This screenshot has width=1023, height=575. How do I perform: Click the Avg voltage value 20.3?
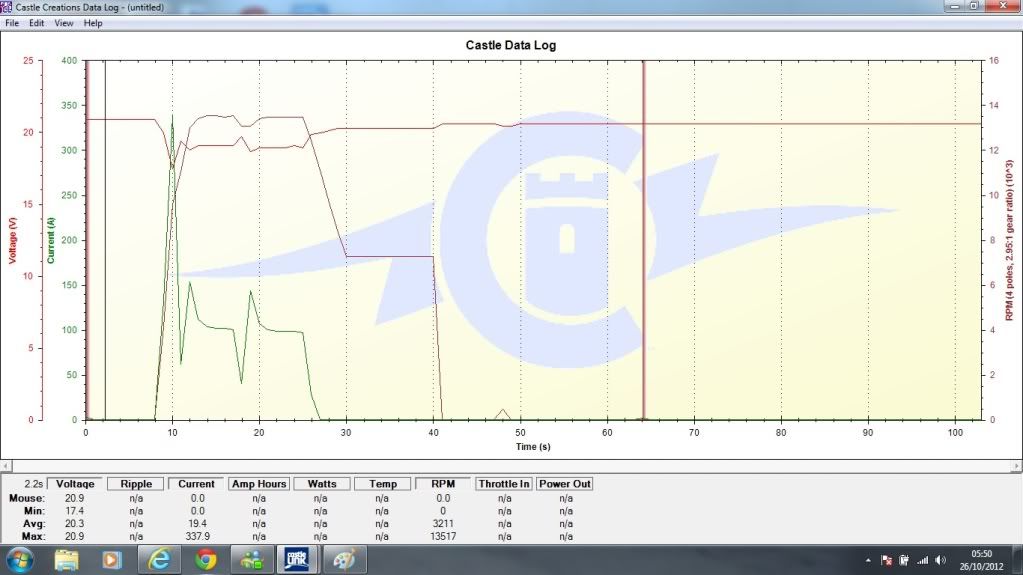pos(74,523)
